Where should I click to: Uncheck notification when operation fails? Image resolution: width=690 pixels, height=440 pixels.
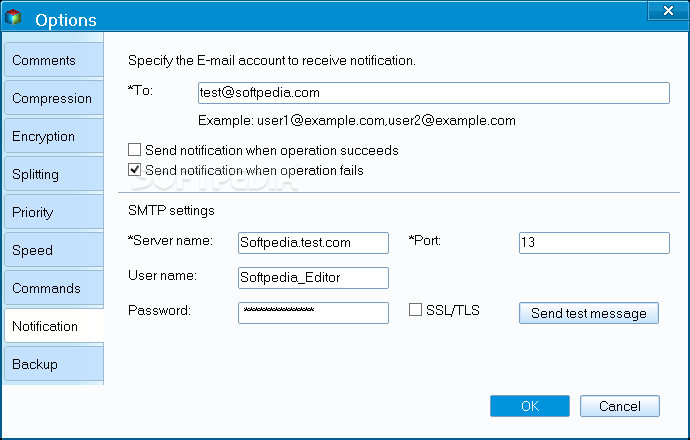(135, 169)
